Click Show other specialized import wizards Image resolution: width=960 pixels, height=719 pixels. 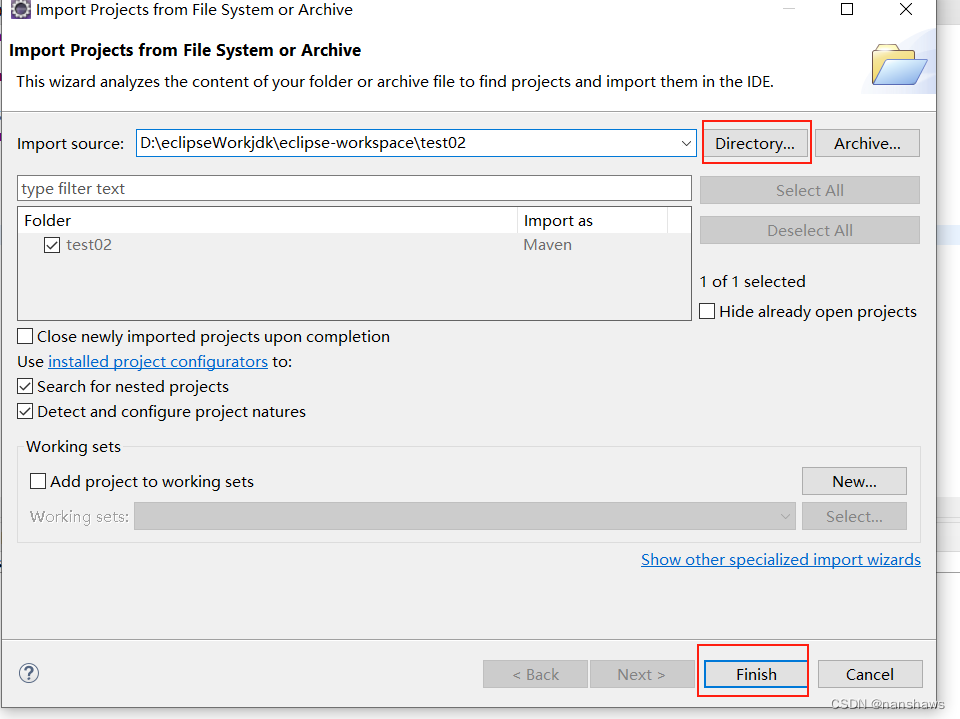[x=780, y=559]
